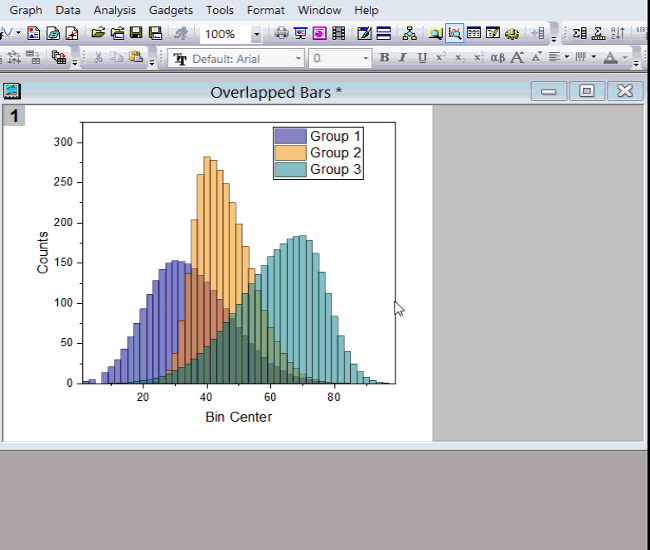Click the Print icon in toolbar
650x550 pixels.
[282, 34]
